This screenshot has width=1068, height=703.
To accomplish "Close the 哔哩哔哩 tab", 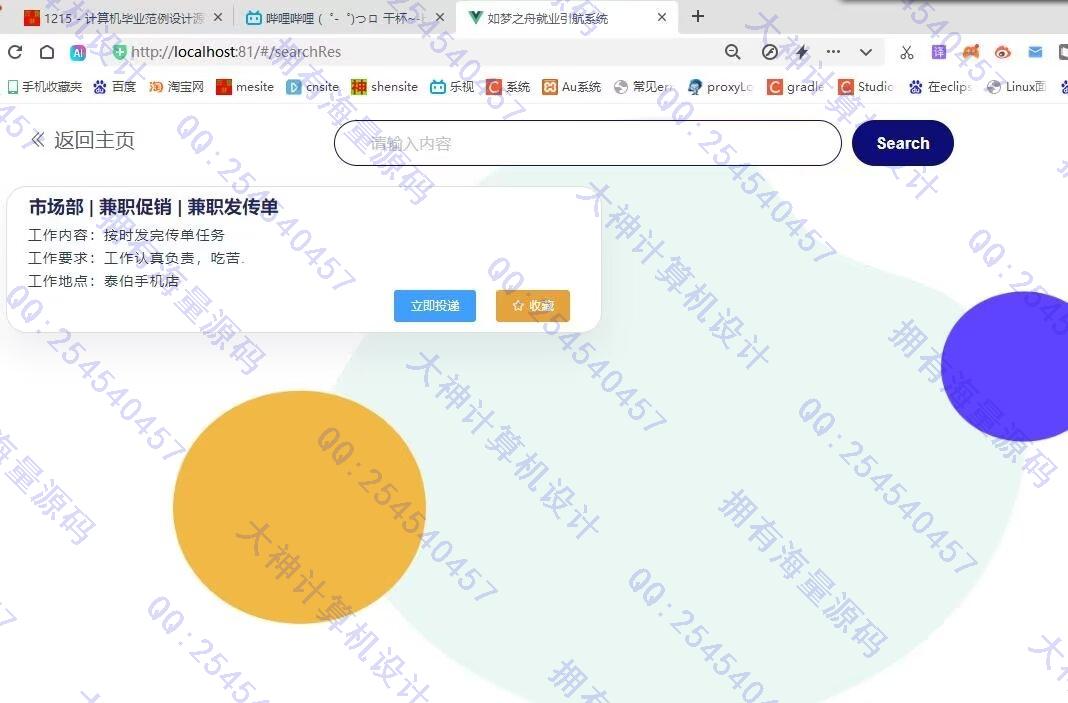I will click(x=440, y=17).
